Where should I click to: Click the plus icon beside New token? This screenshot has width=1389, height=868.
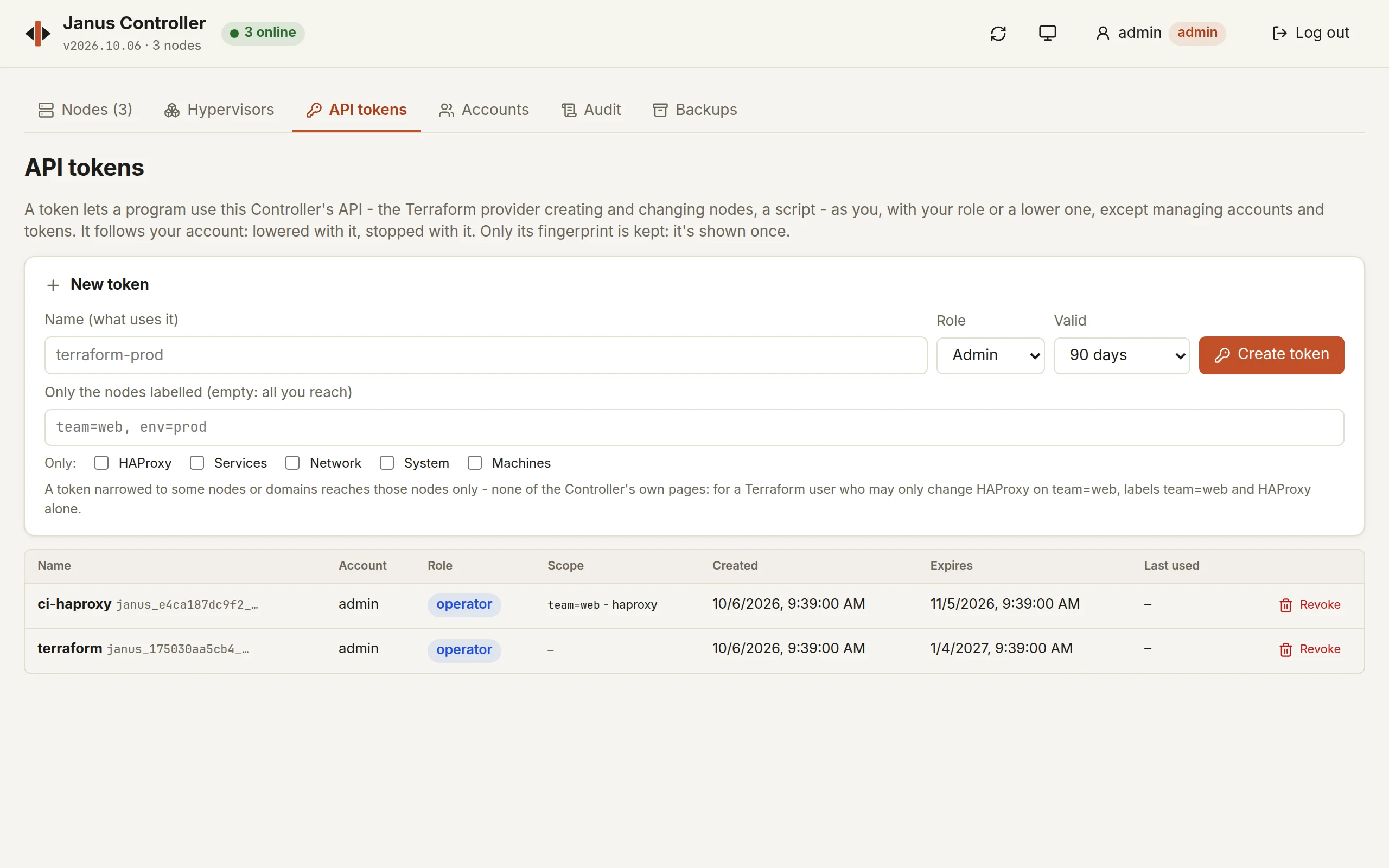[53, 285]
